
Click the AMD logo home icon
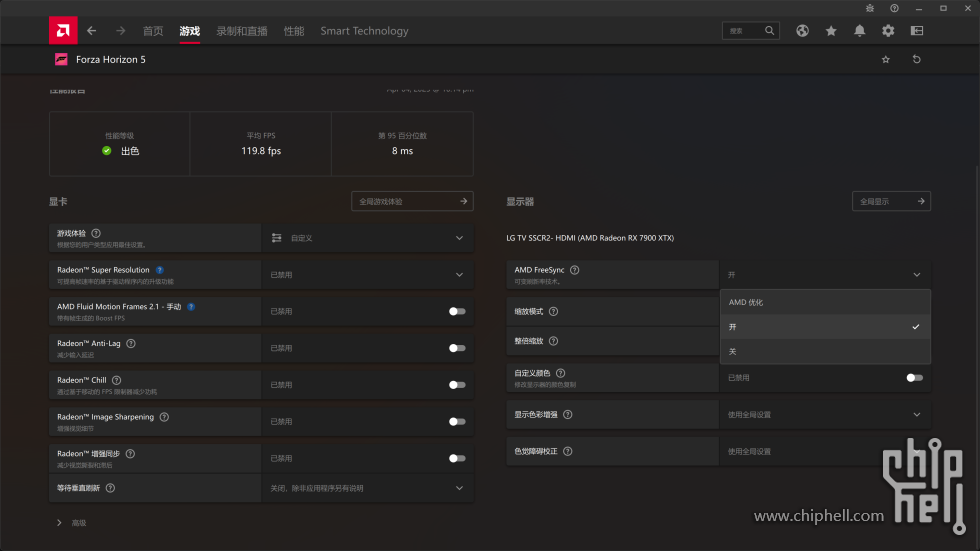[x=63, y=31]
